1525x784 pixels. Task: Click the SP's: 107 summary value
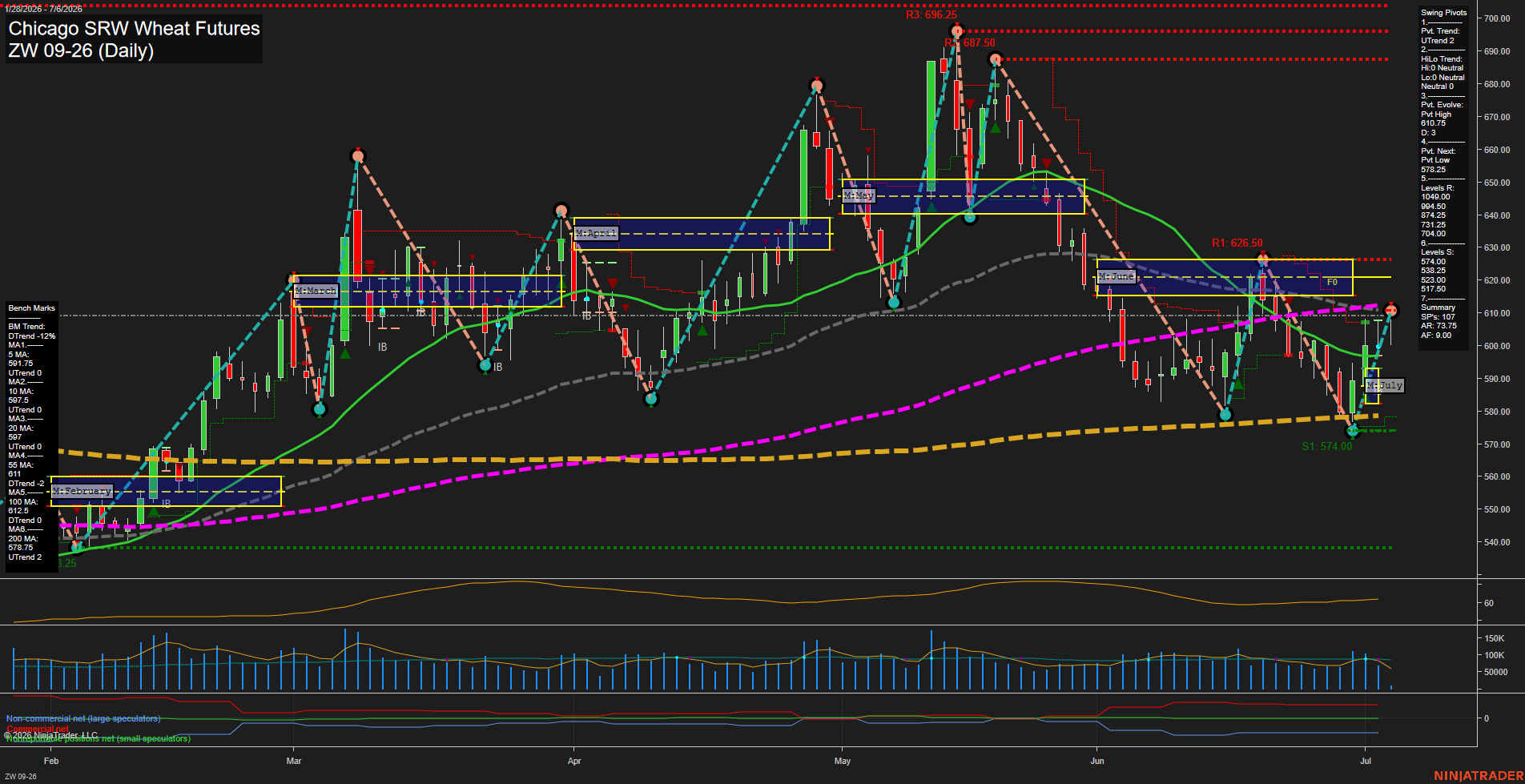pos(1437,317)
